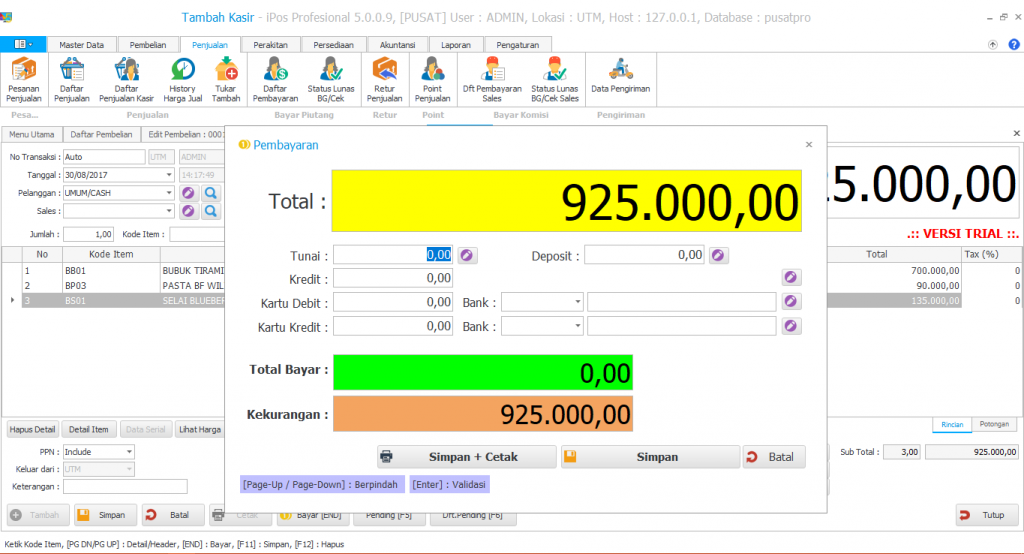Click the collapse ribbon up-arrow icon

click(x=993, y=44)
